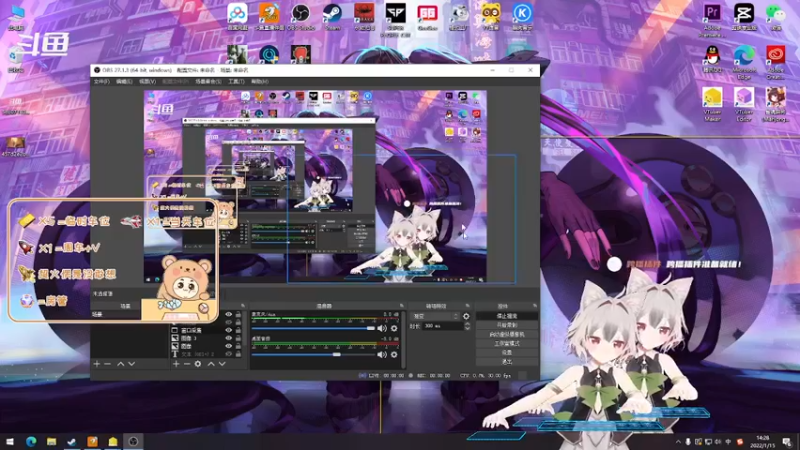This screenshot has width=800, height=450.
Task: Open the YY raccoon desktop shortcut
Action: [x=490, y=16]
